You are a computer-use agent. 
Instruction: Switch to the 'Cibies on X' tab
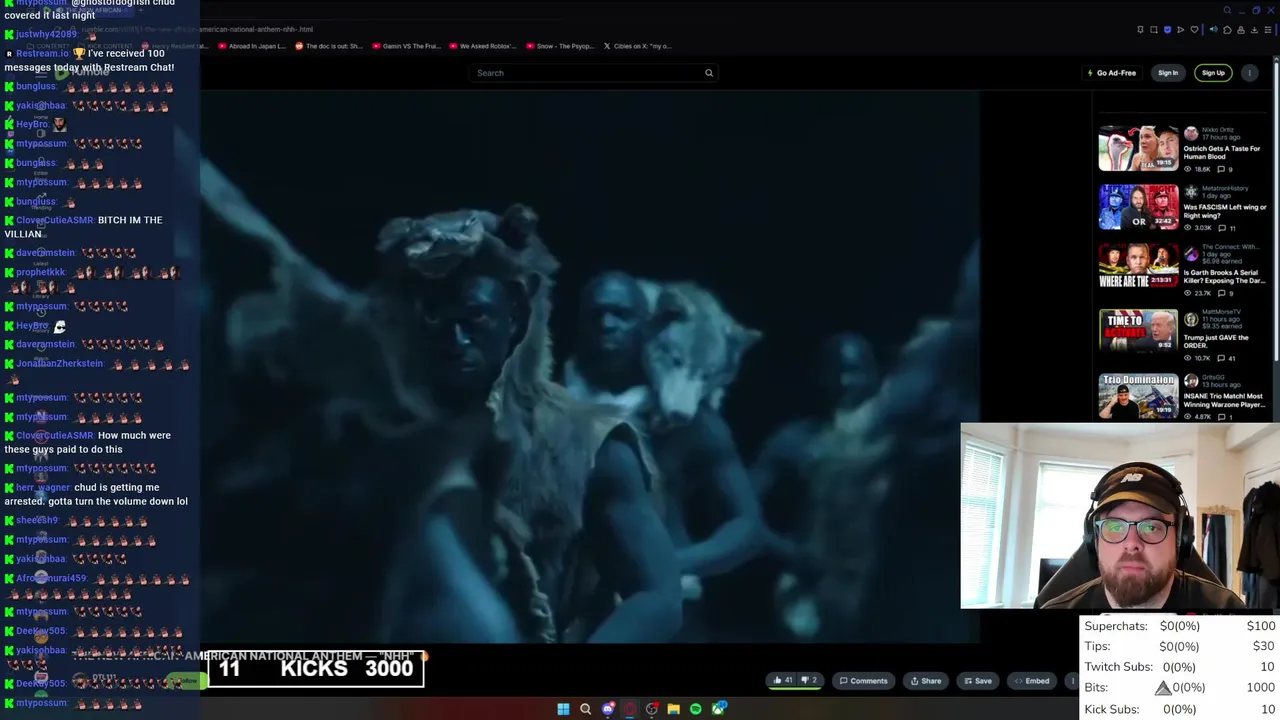638,46
